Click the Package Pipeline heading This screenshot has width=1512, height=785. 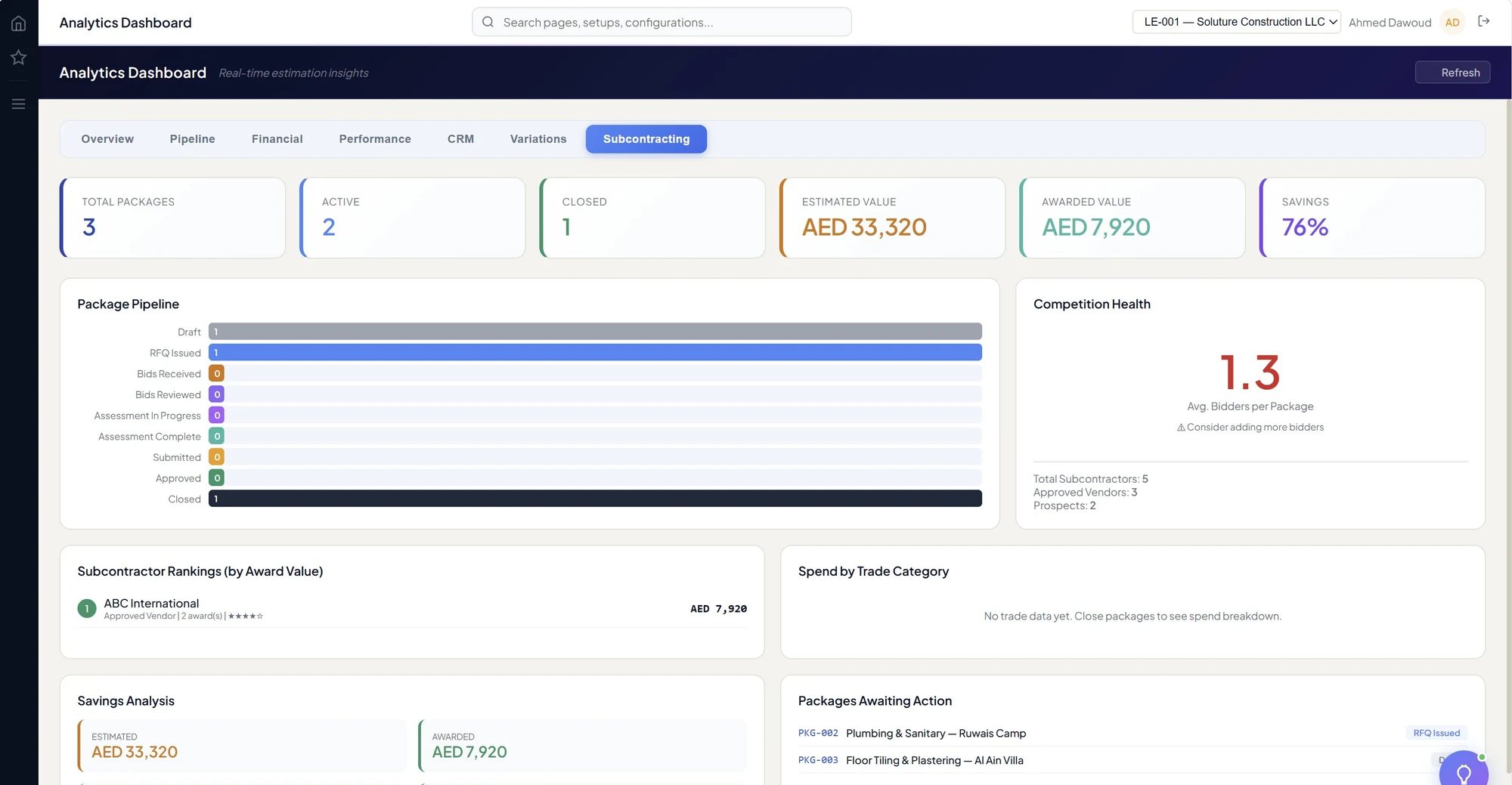point(128,304)
